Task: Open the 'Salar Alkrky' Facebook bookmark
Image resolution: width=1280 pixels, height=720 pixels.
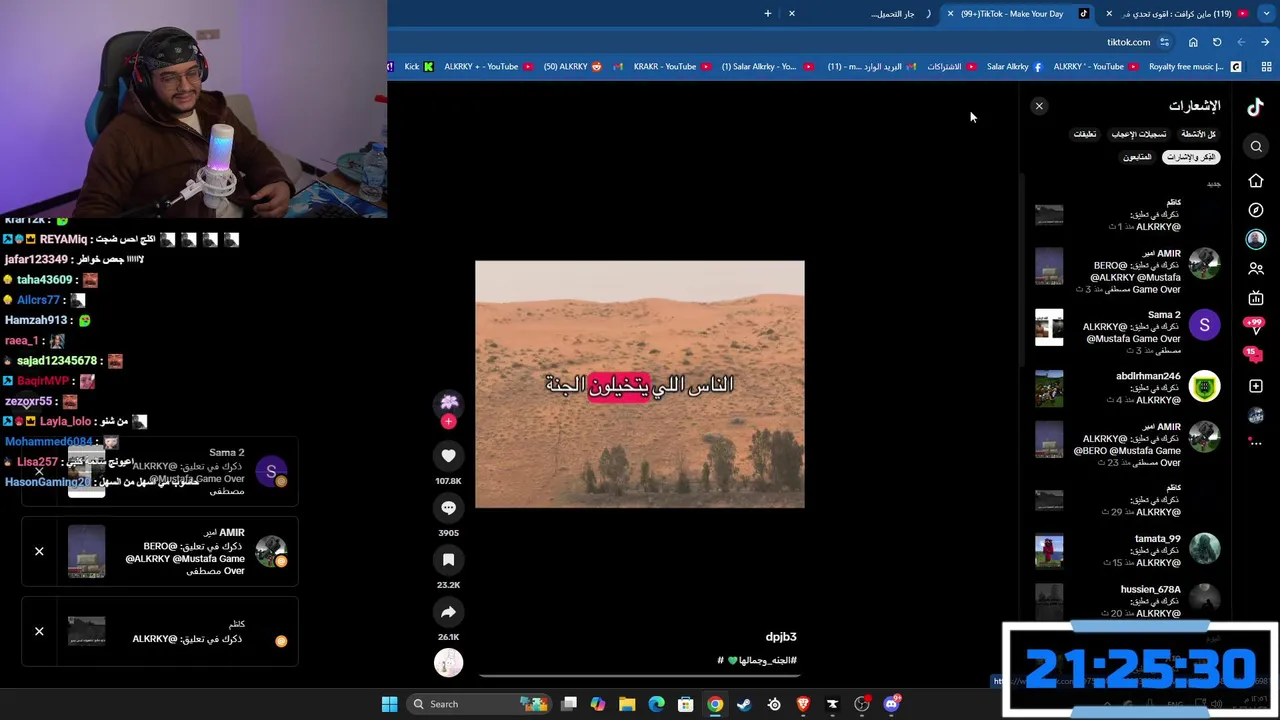Action: pyautogui.click(x=1014, y=67)
